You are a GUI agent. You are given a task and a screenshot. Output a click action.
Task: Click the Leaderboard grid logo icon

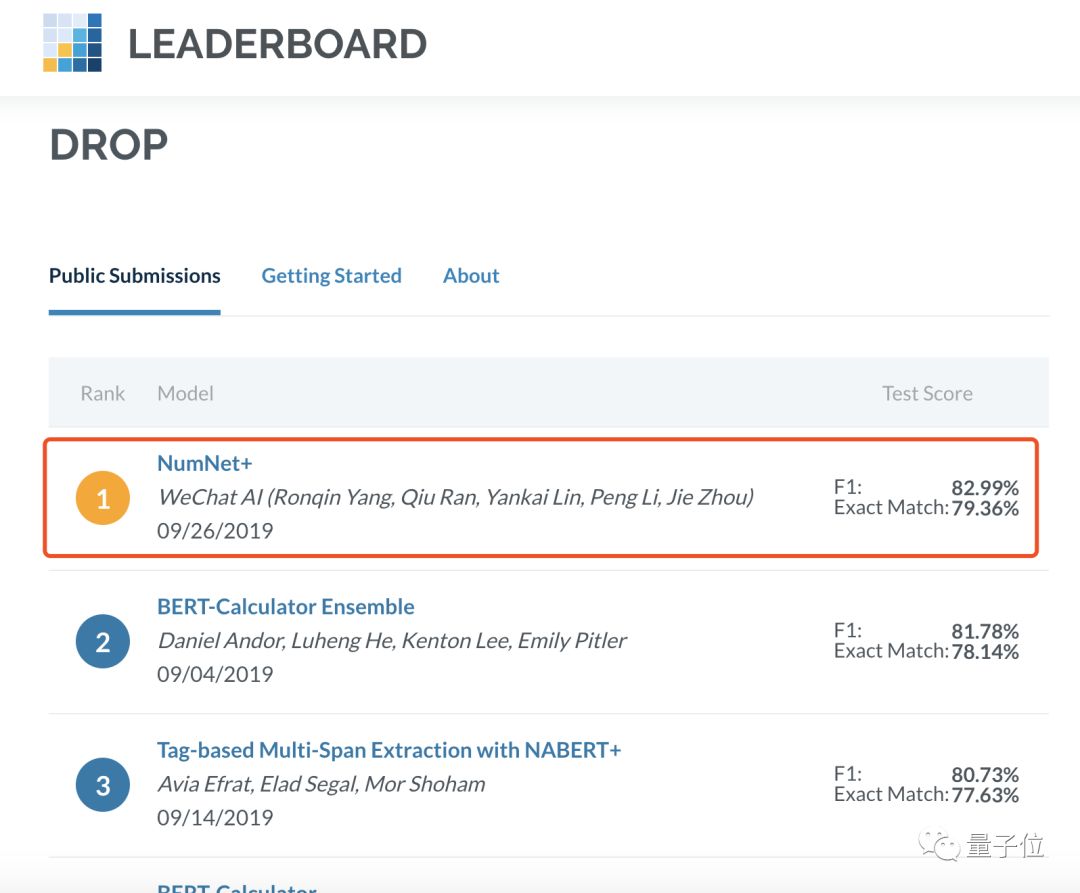72,43
